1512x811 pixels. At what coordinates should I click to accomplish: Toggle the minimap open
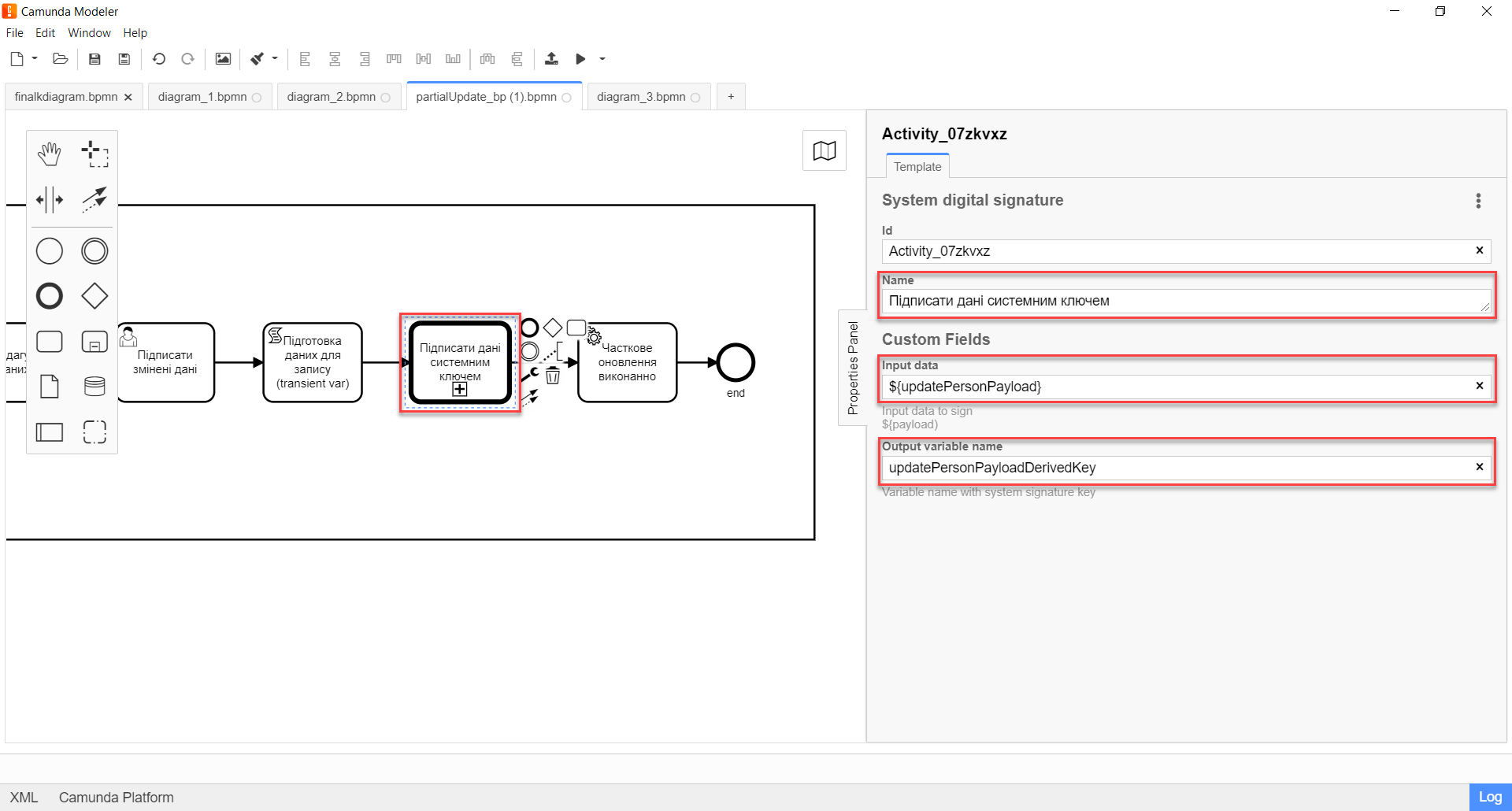824,150
